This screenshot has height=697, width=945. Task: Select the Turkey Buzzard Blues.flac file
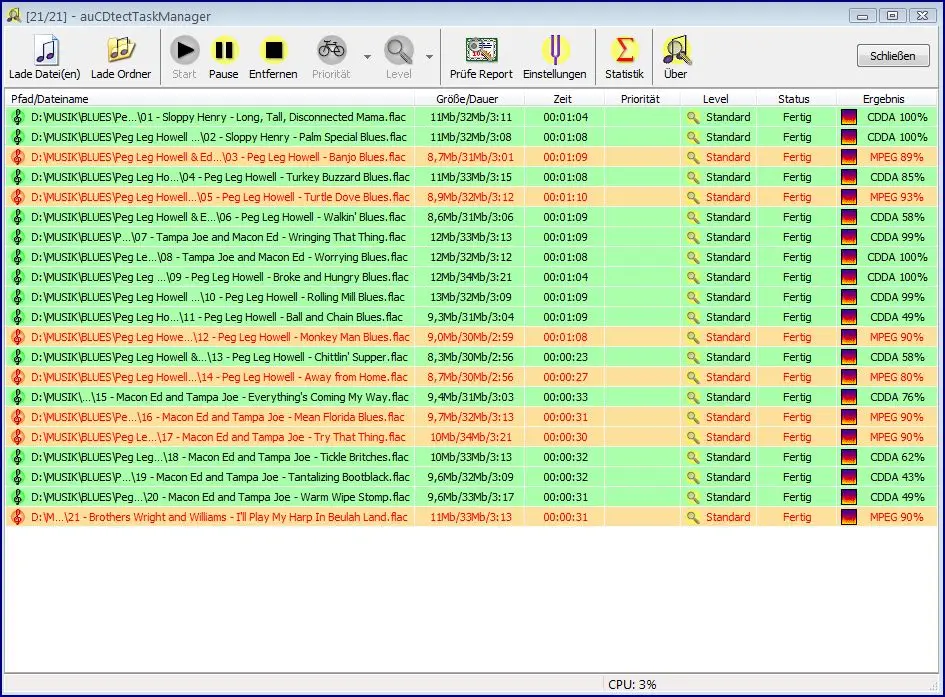click(x=471, y=177)
